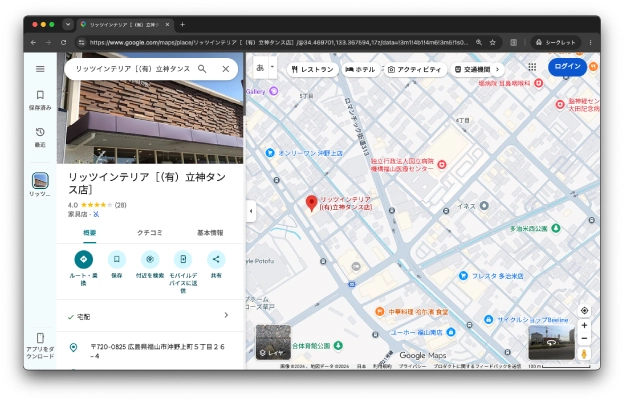Send to mobile device (モバイルデバイスに送信) icon
Viewport: 624px width, 401px height.
click(x=183, y=259)
